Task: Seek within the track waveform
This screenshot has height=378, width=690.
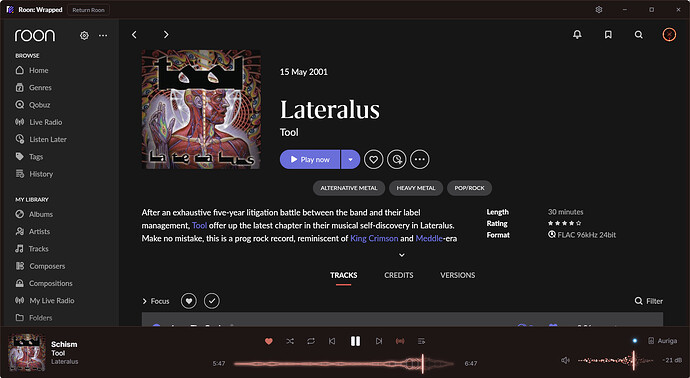Action: coord(344,363)
